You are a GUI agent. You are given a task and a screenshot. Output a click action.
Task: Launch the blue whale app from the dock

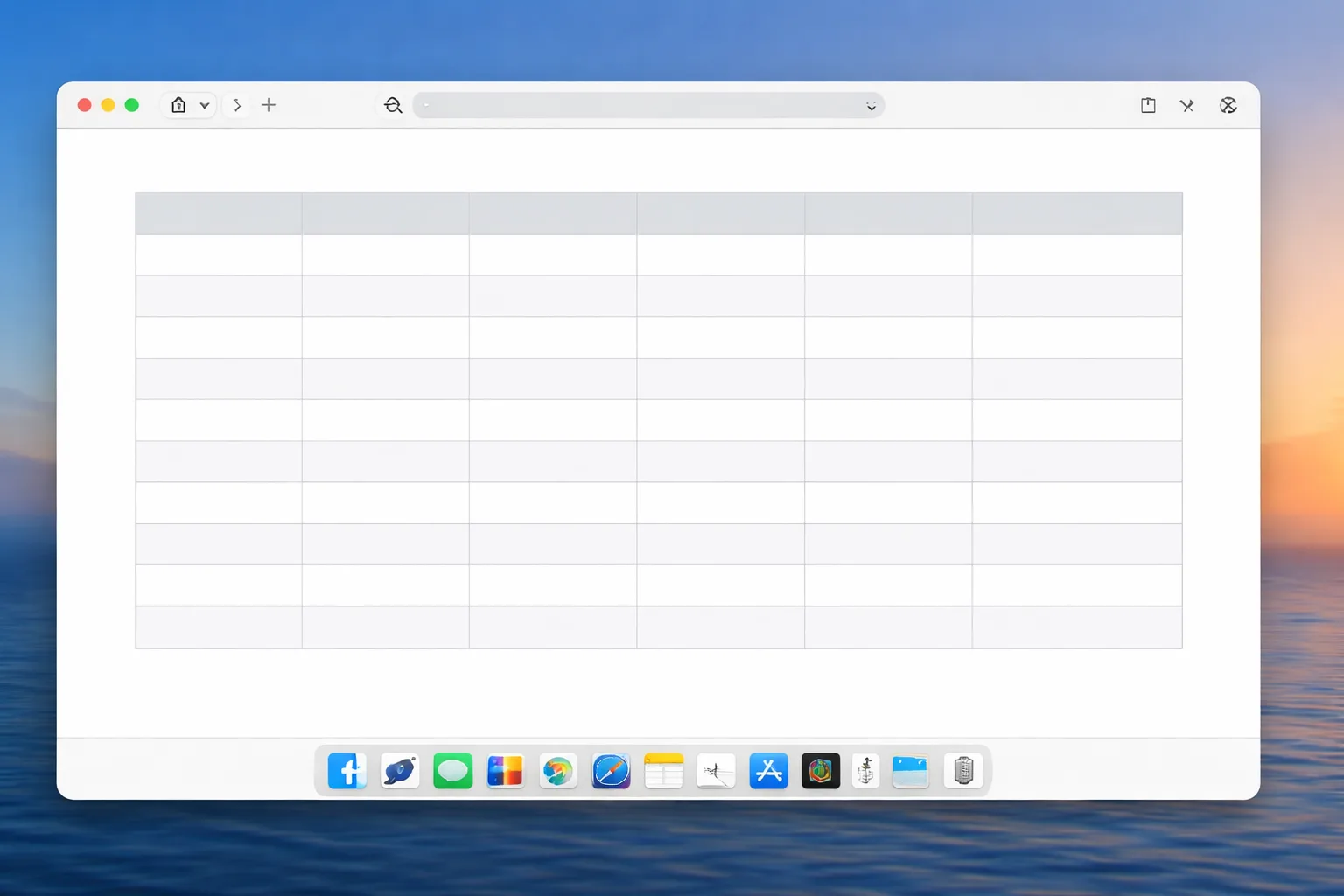coord(400,771)
